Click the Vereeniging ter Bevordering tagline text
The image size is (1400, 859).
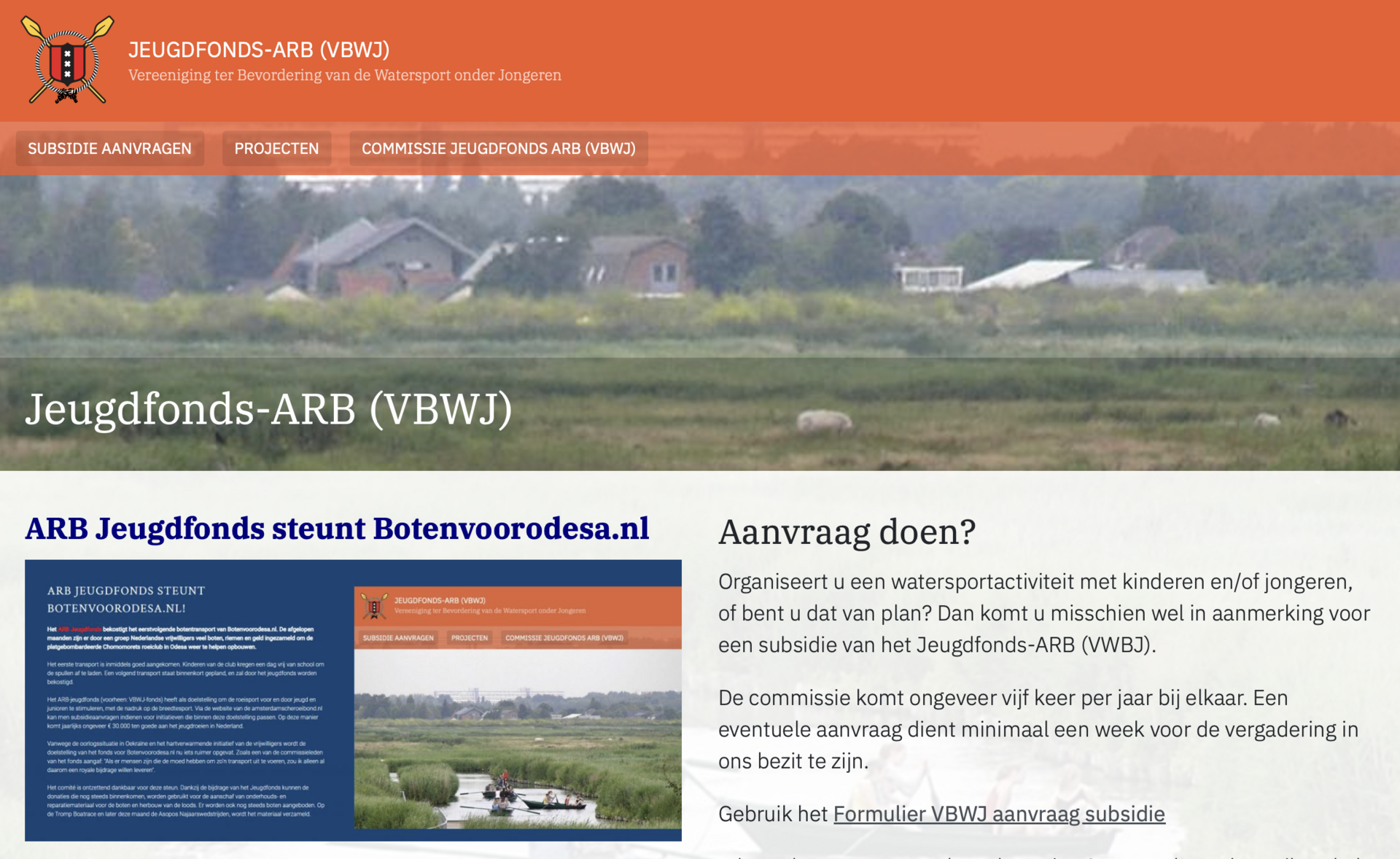coord(344,75)
